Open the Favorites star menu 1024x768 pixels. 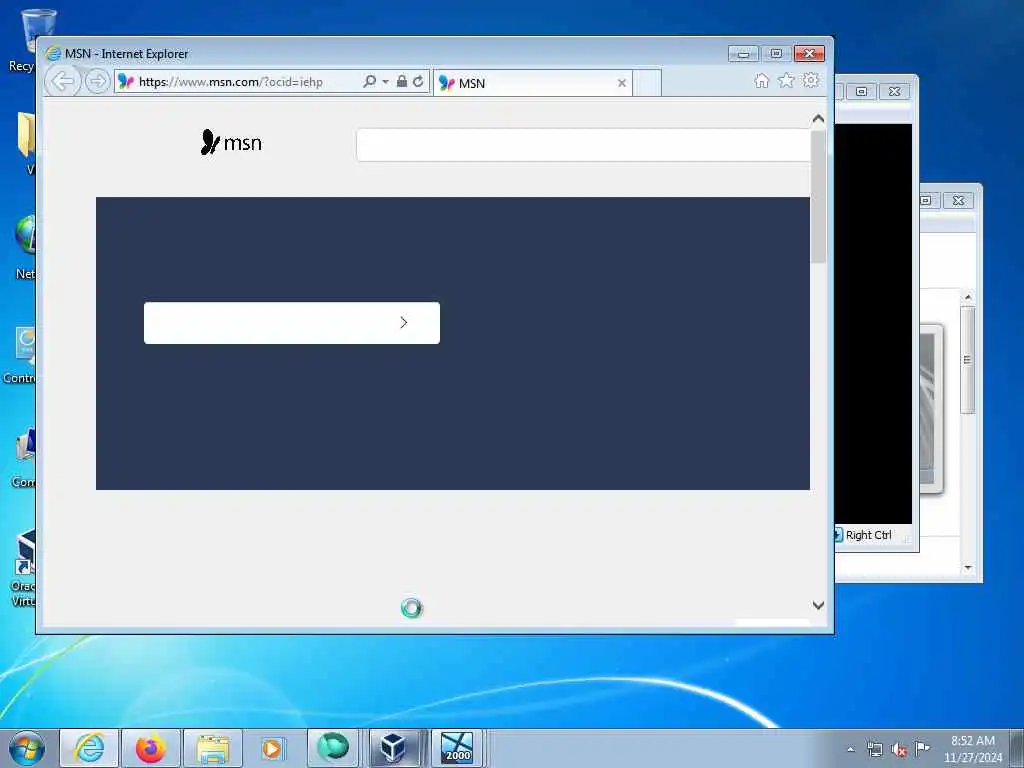[x=786, y=80]
